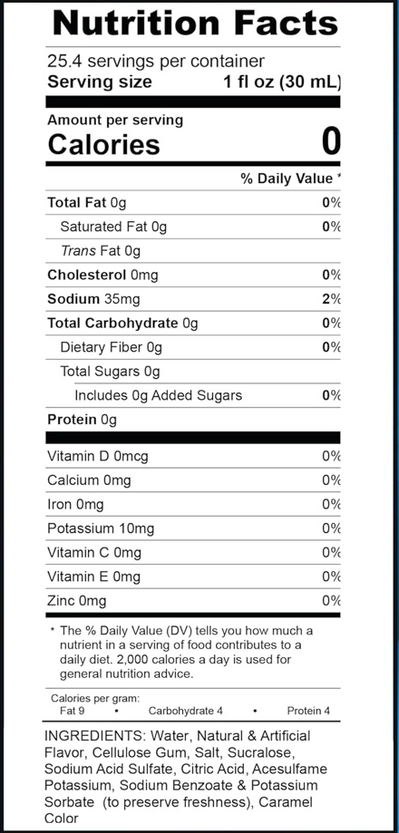This screenshot has width=399, height=833.
Task: Click the Nutrition Facts heading
Action: [195, 23]
